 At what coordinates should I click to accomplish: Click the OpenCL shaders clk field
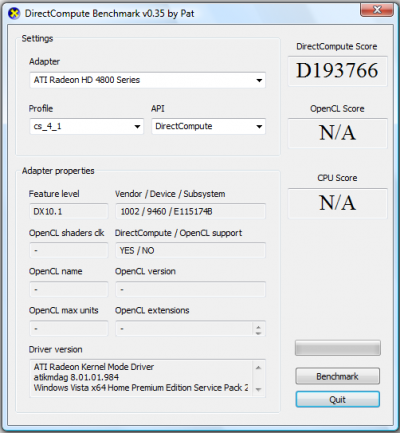pyautogui.click(x=69, y=250)
